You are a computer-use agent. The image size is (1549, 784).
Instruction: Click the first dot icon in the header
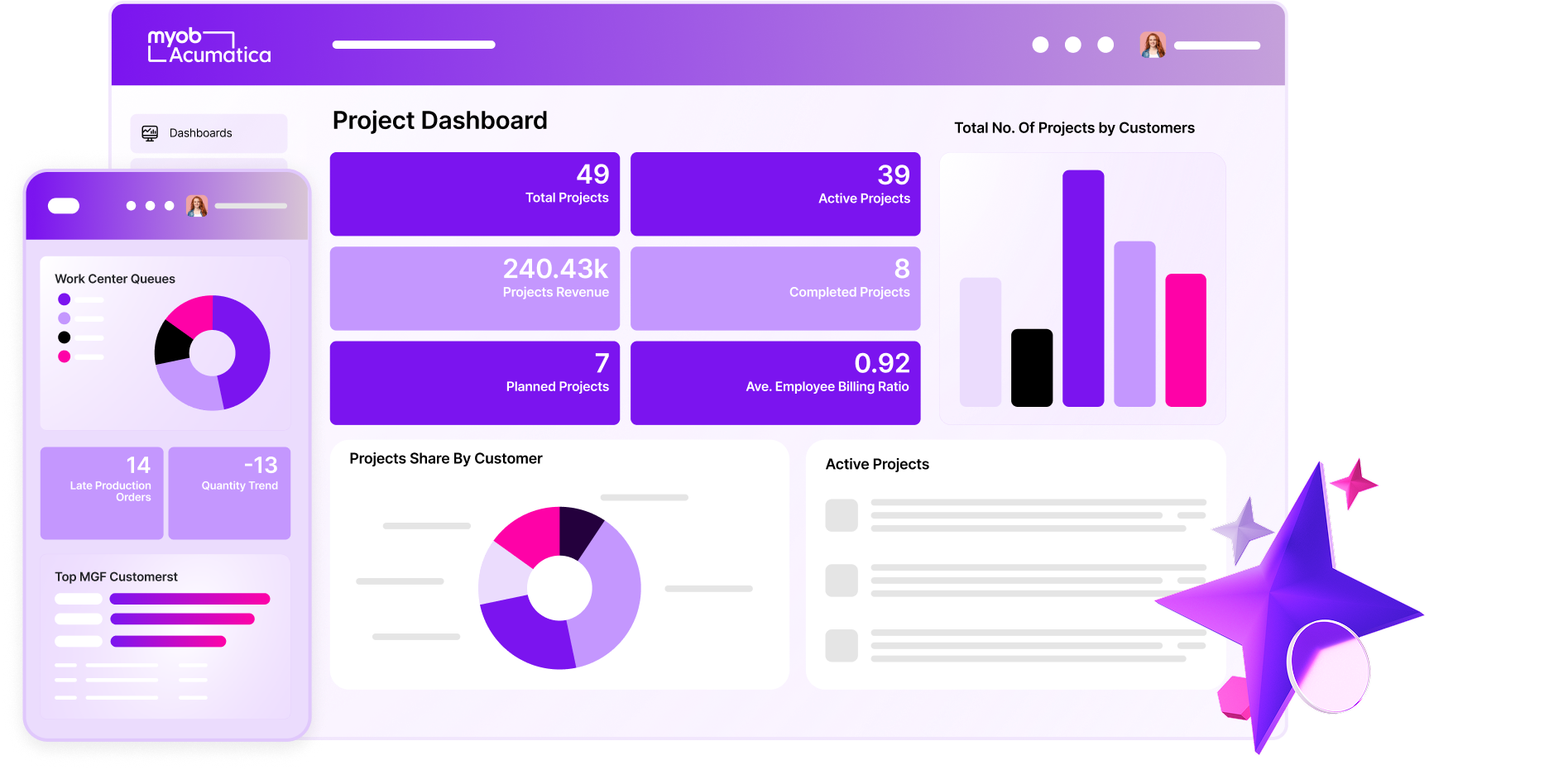point(1039,45)
